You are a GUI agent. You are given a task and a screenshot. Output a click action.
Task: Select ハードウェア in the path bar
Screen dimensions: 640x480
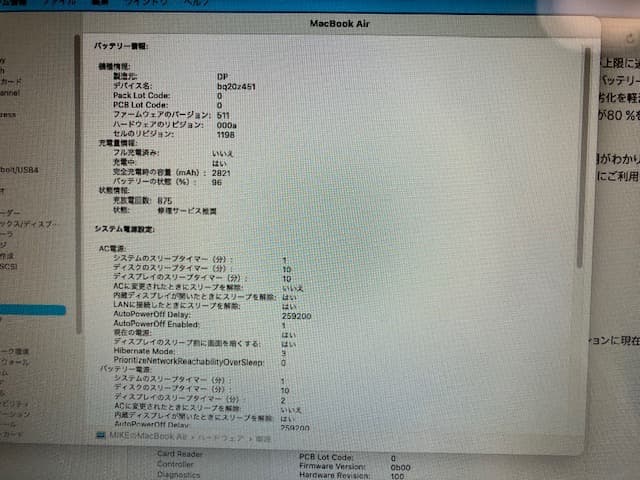coord(220,438)
